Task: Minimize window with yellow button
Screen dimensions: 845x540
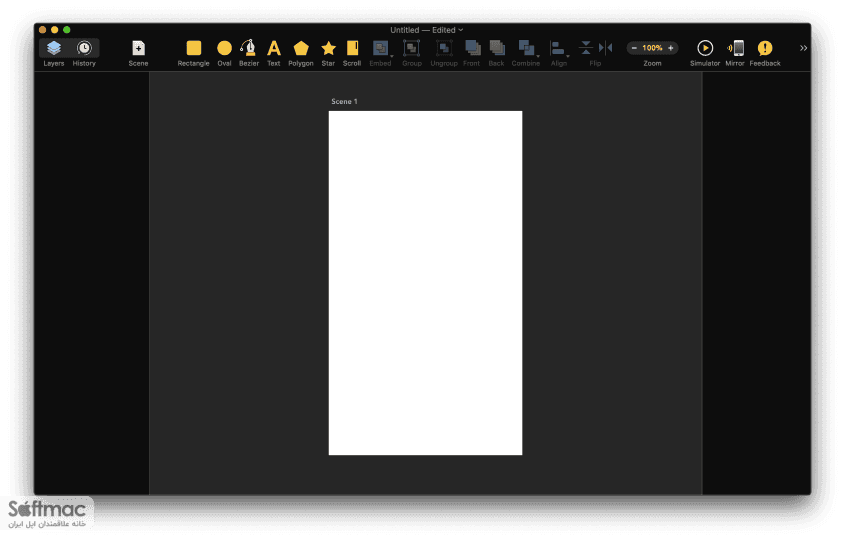Action: tap(54, 30)
